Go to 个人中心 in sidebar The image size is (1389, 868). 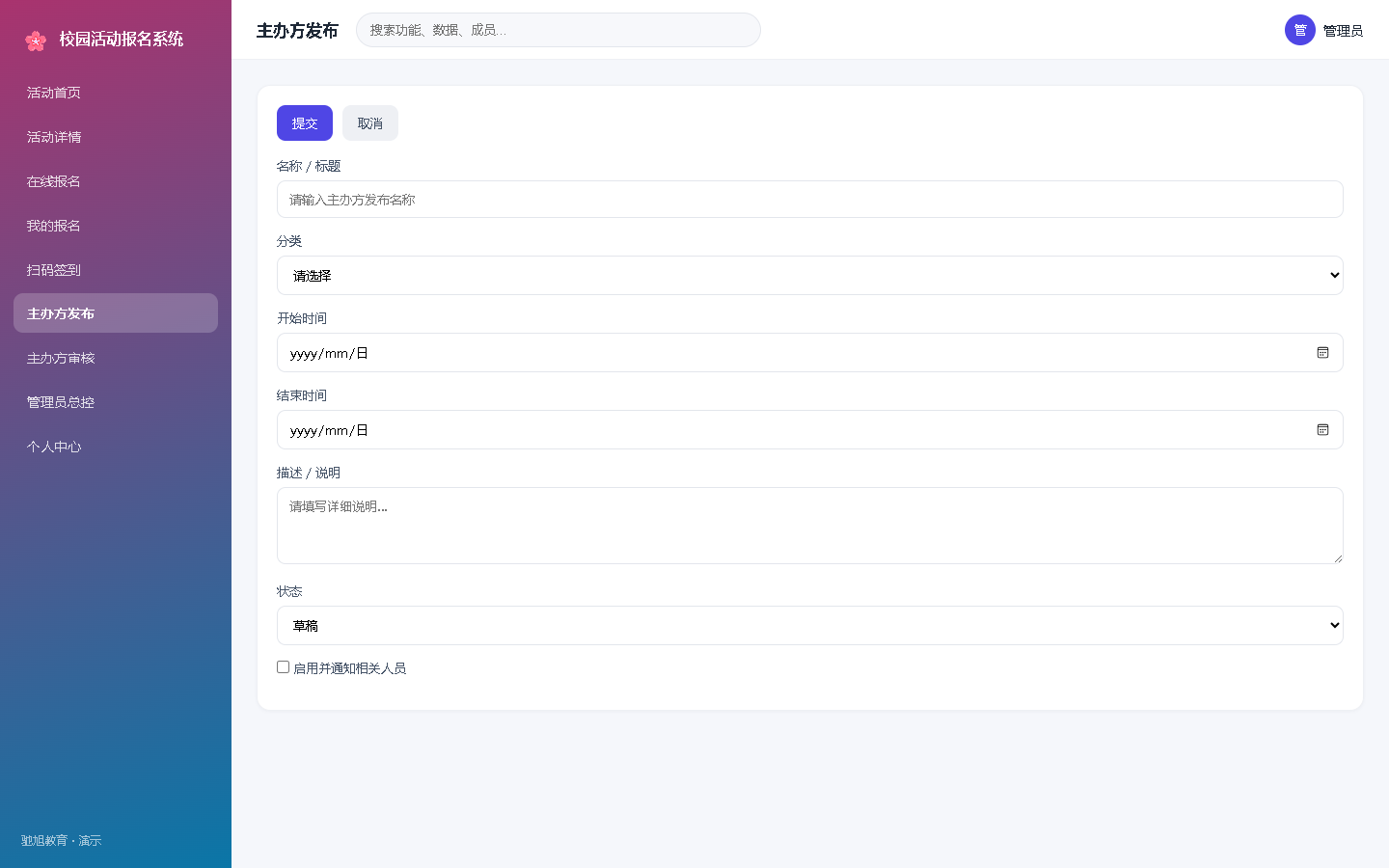[116, 447]
